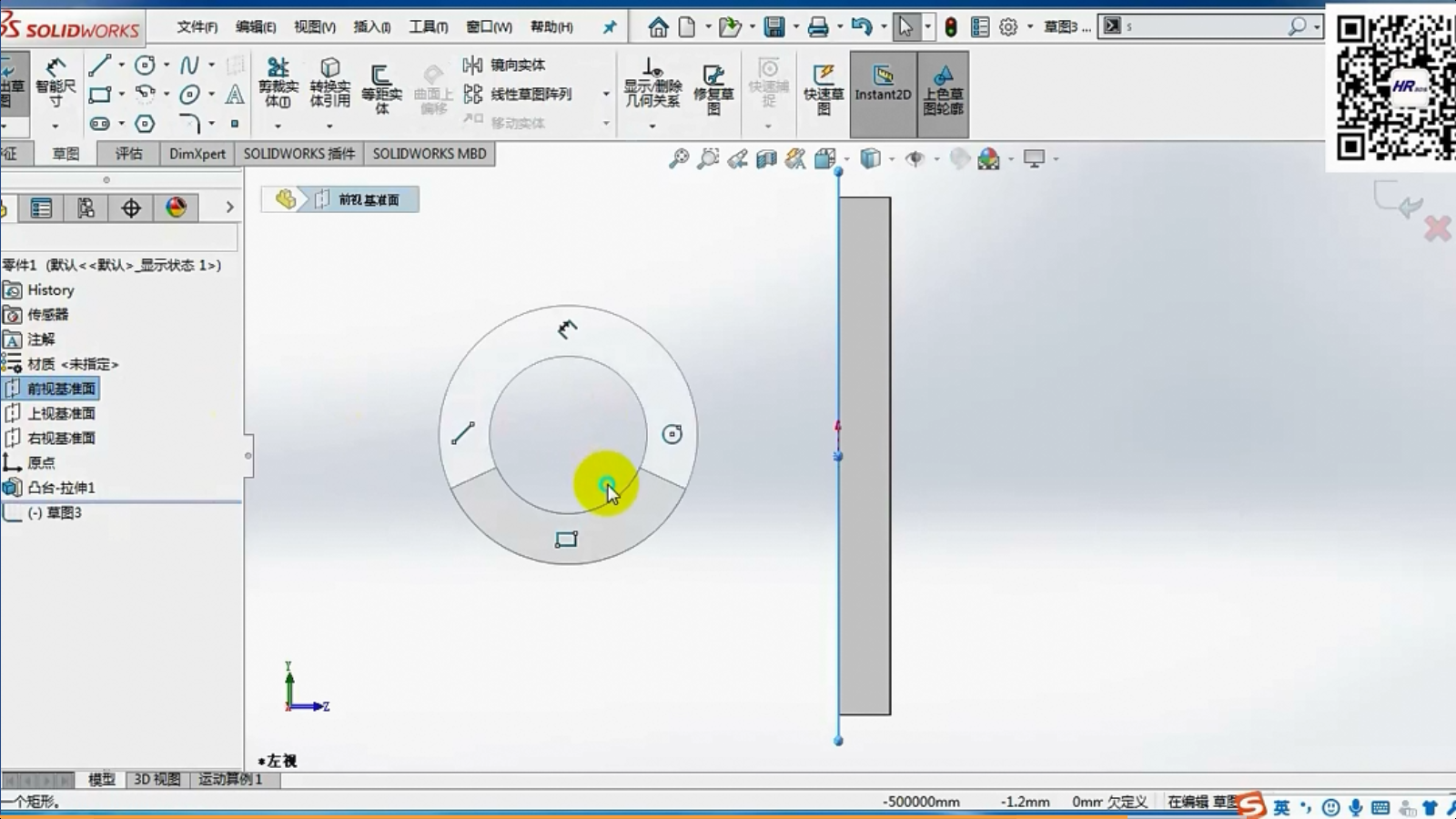The image size is (1456, 819).
Task: Click the Trim Entities tool
Action: 278,82
